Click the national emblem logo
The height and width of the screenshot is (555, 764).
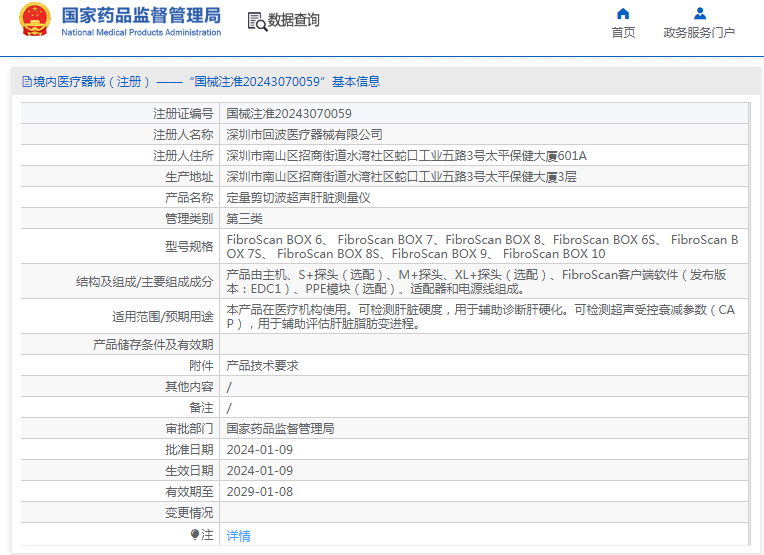[35, 20]
